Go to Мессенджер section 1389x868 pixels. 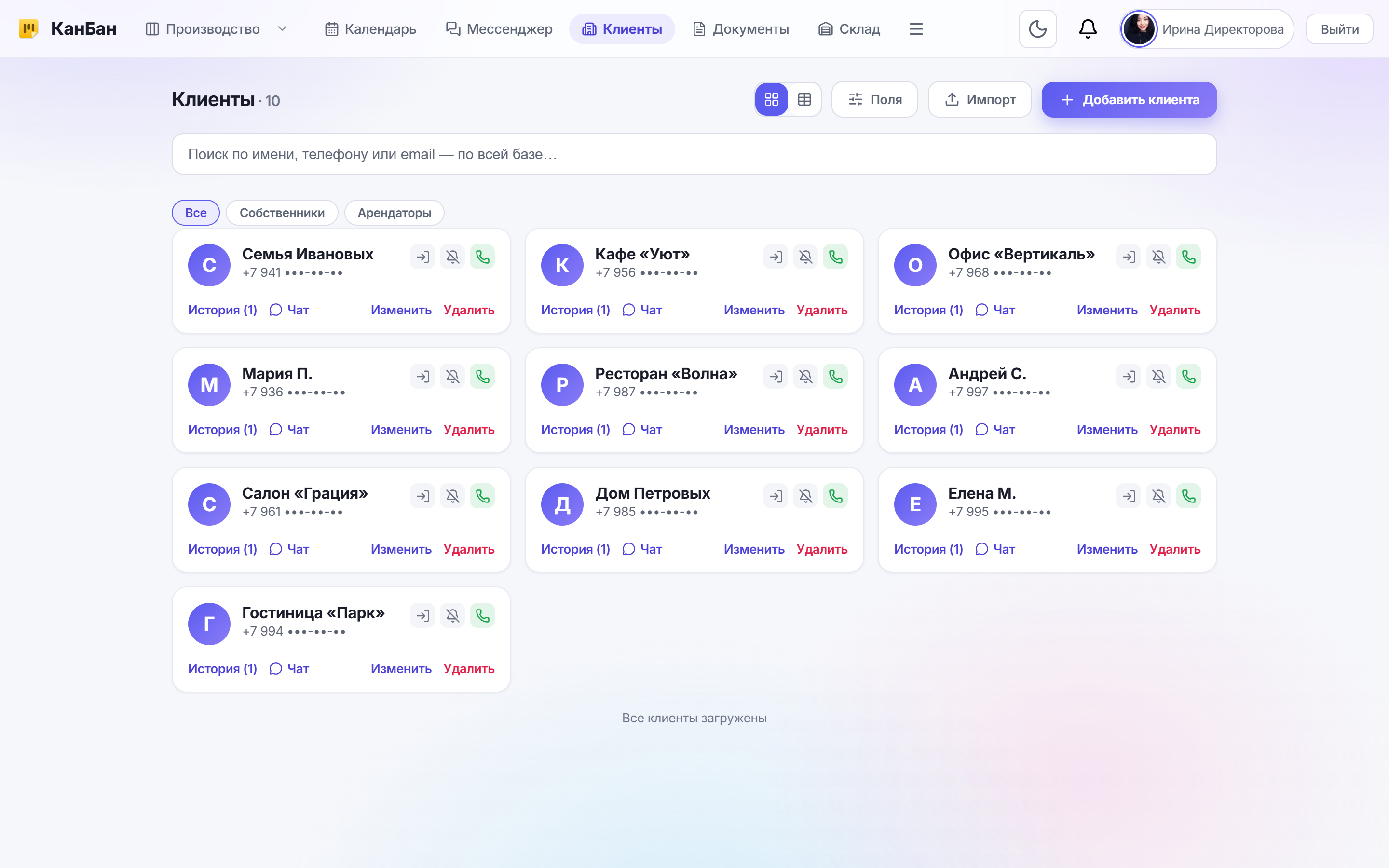[x=499, y=29]
